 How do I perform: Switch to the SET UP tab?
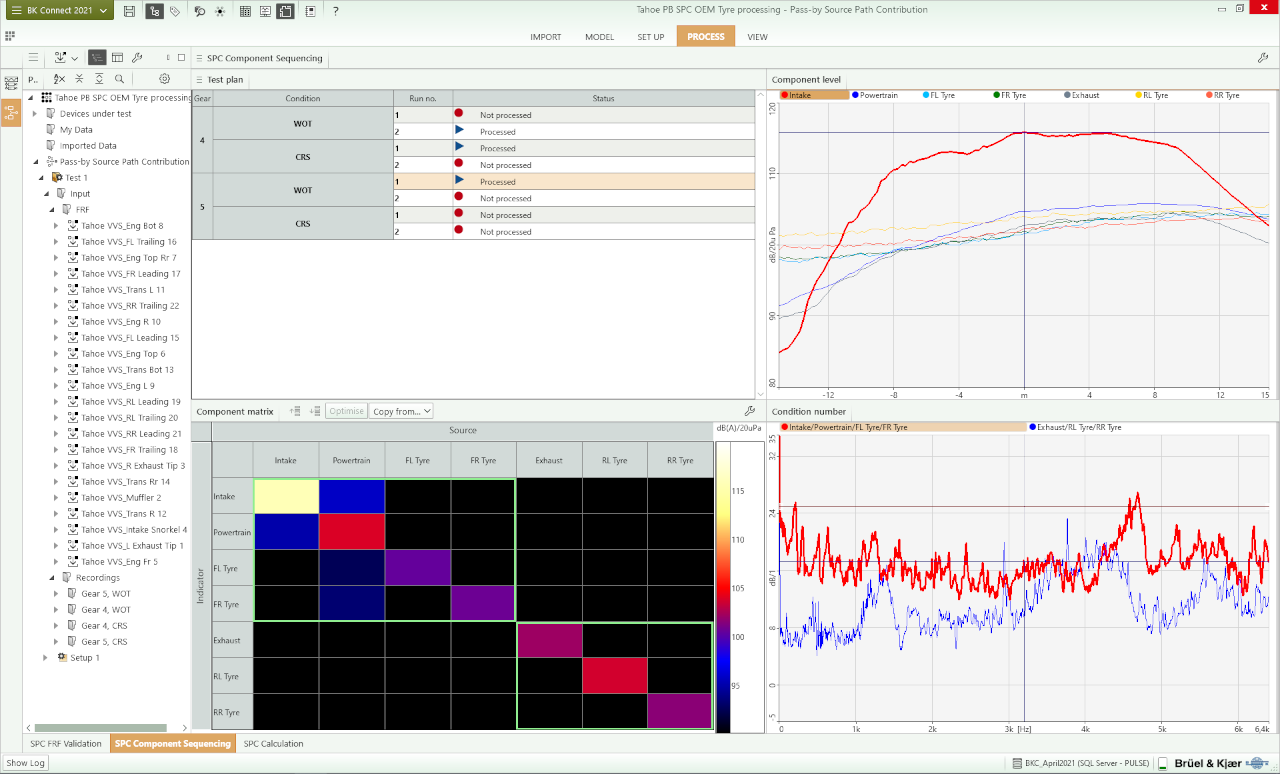coord(650,37)
